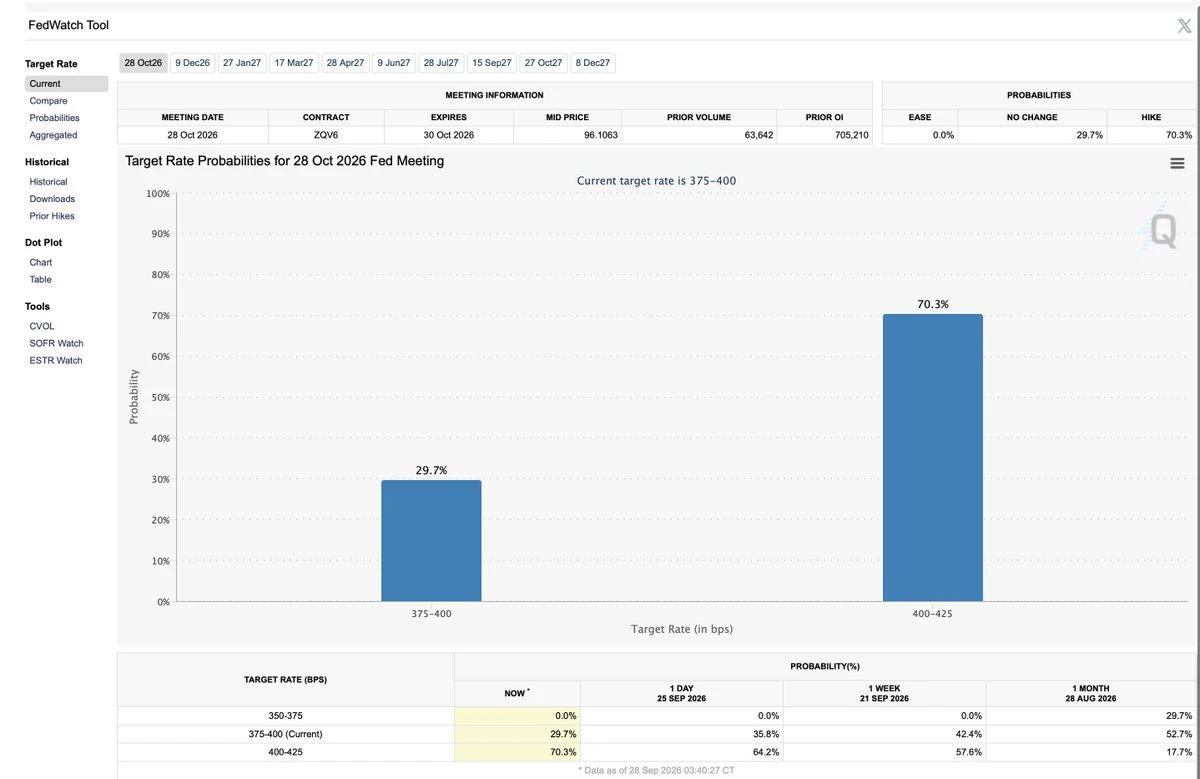This screenshot has width=1200, height=779.
Task: Click the FedWatch Tool title
Action: (69, 24)
